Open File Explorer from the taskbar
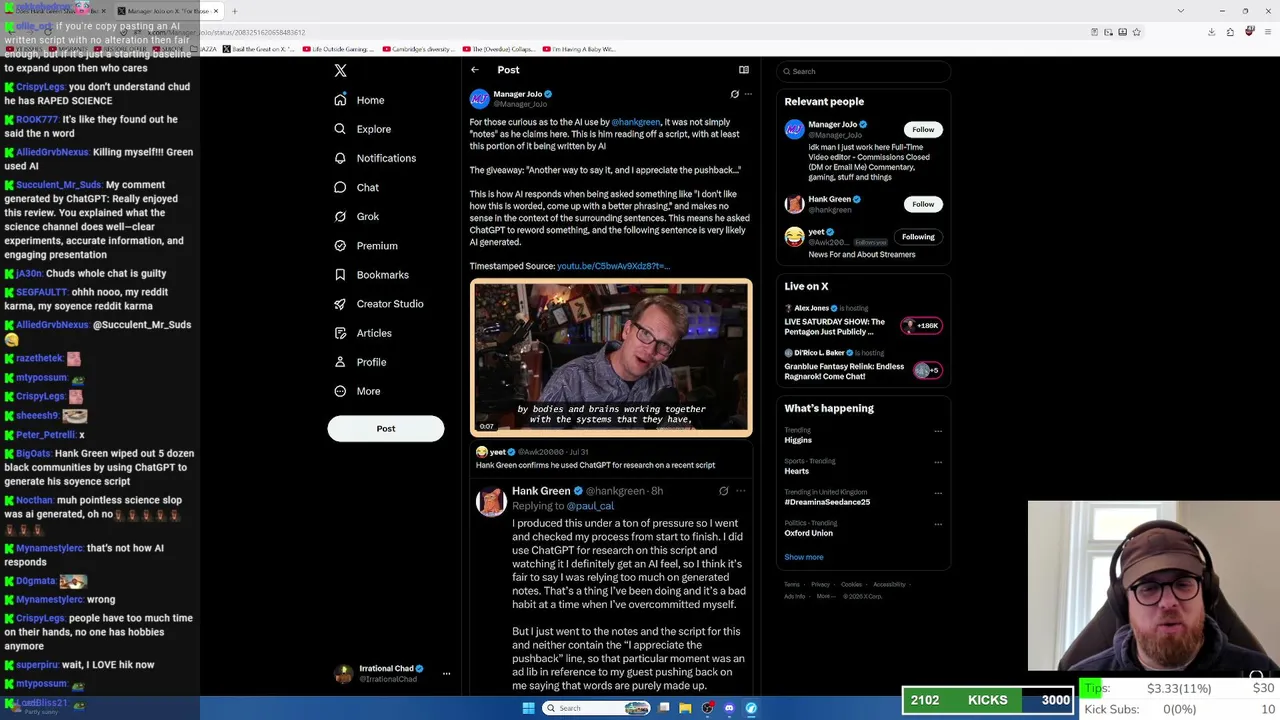The width and height of the screenshot is (1280, 720). pos(685,708)
